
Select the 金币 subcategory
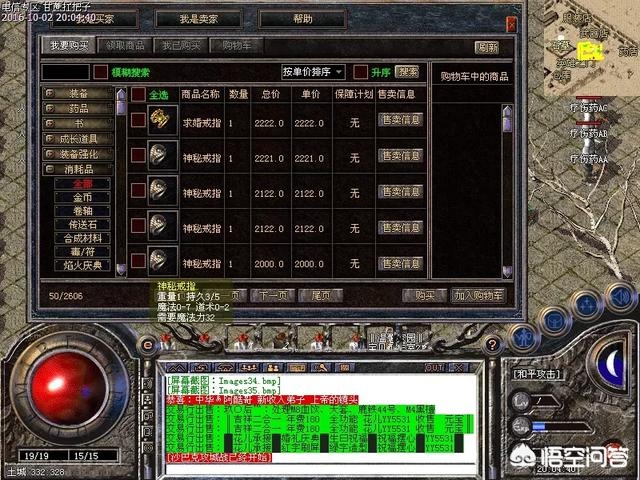(x=82, y=198)
